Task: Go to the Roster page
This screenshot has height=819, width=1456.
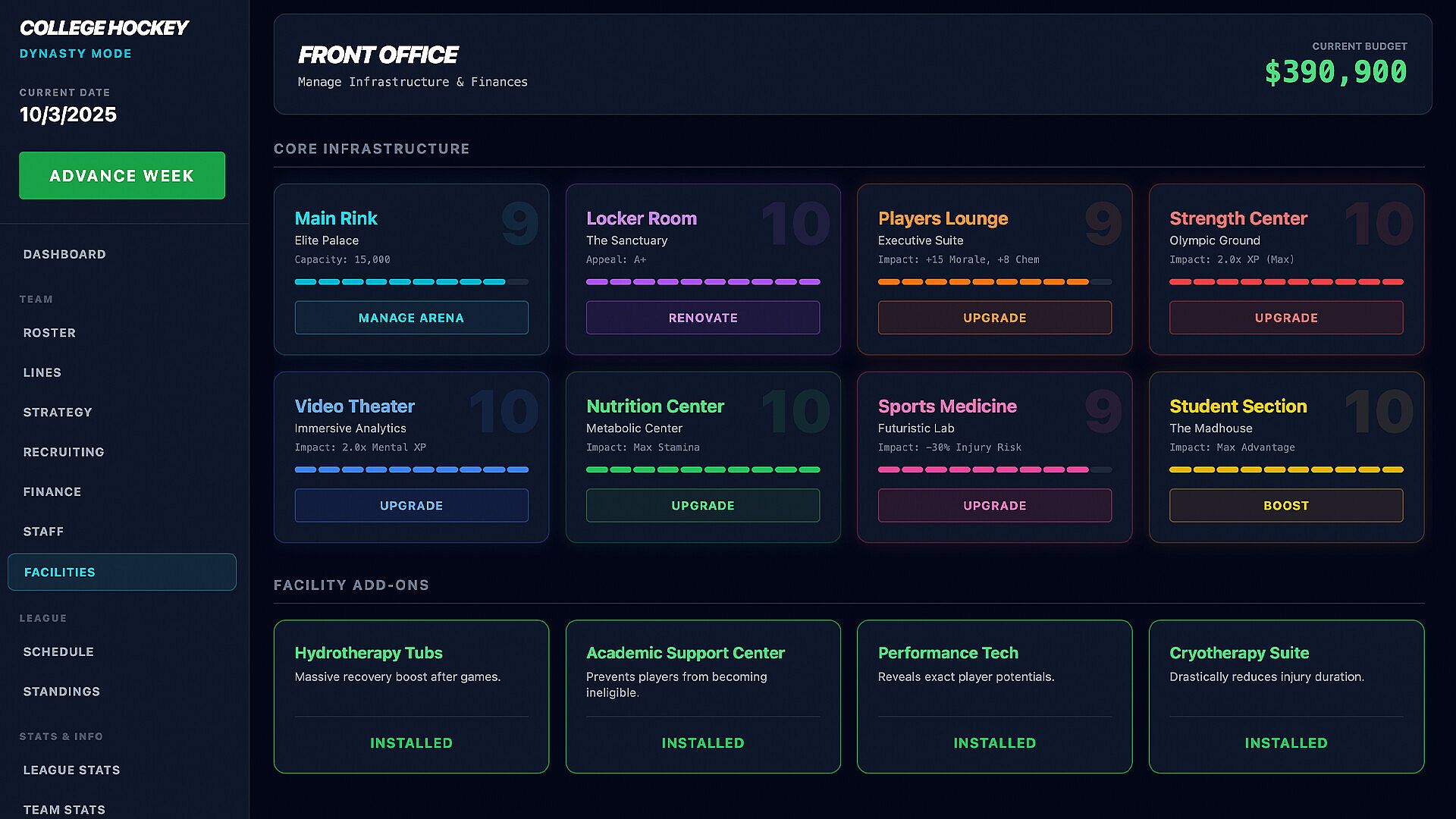Action: [x=49, y=333]
